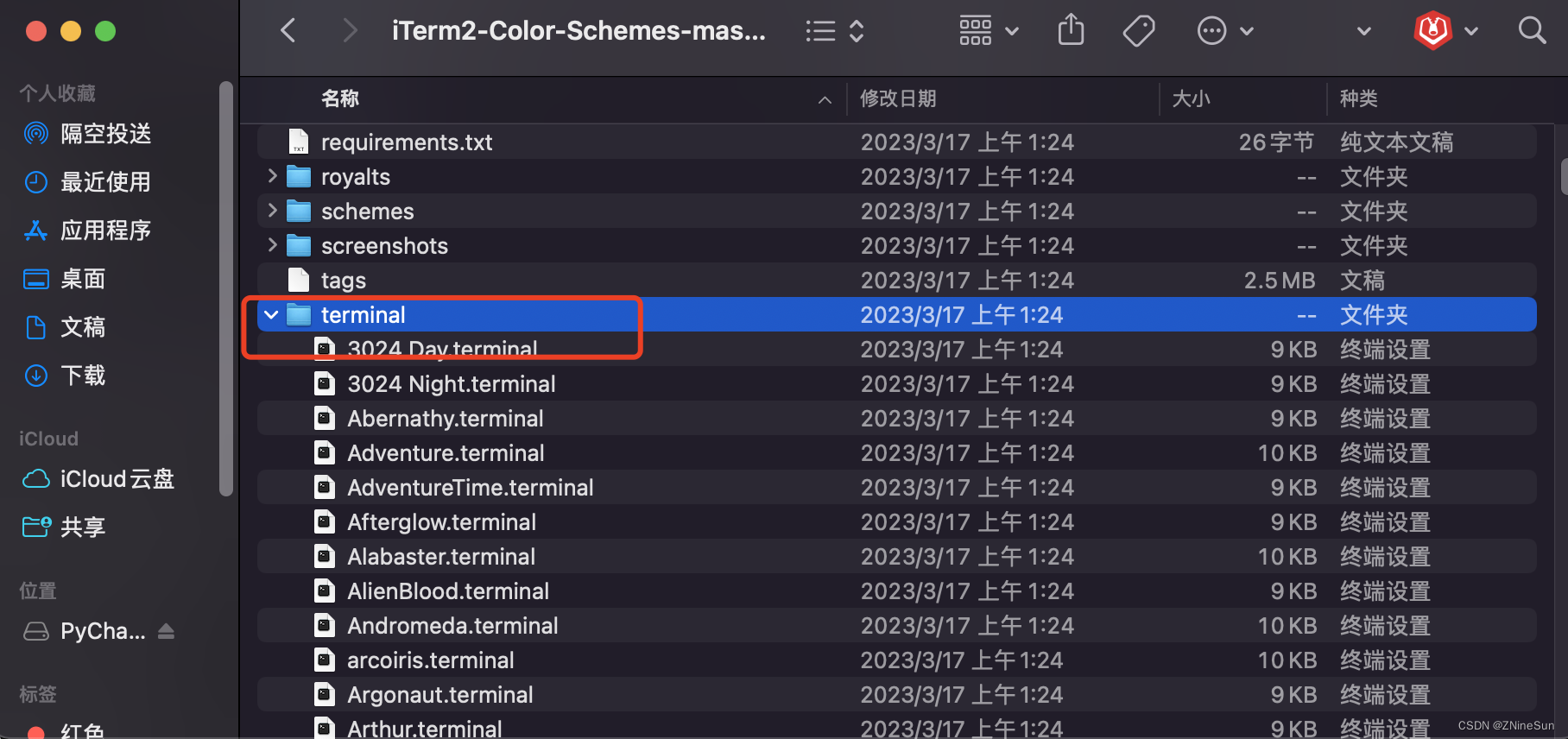Select AdventureTime.terminal file
Viewport: 1568px width, 739px height.
[x=896, y=487]
